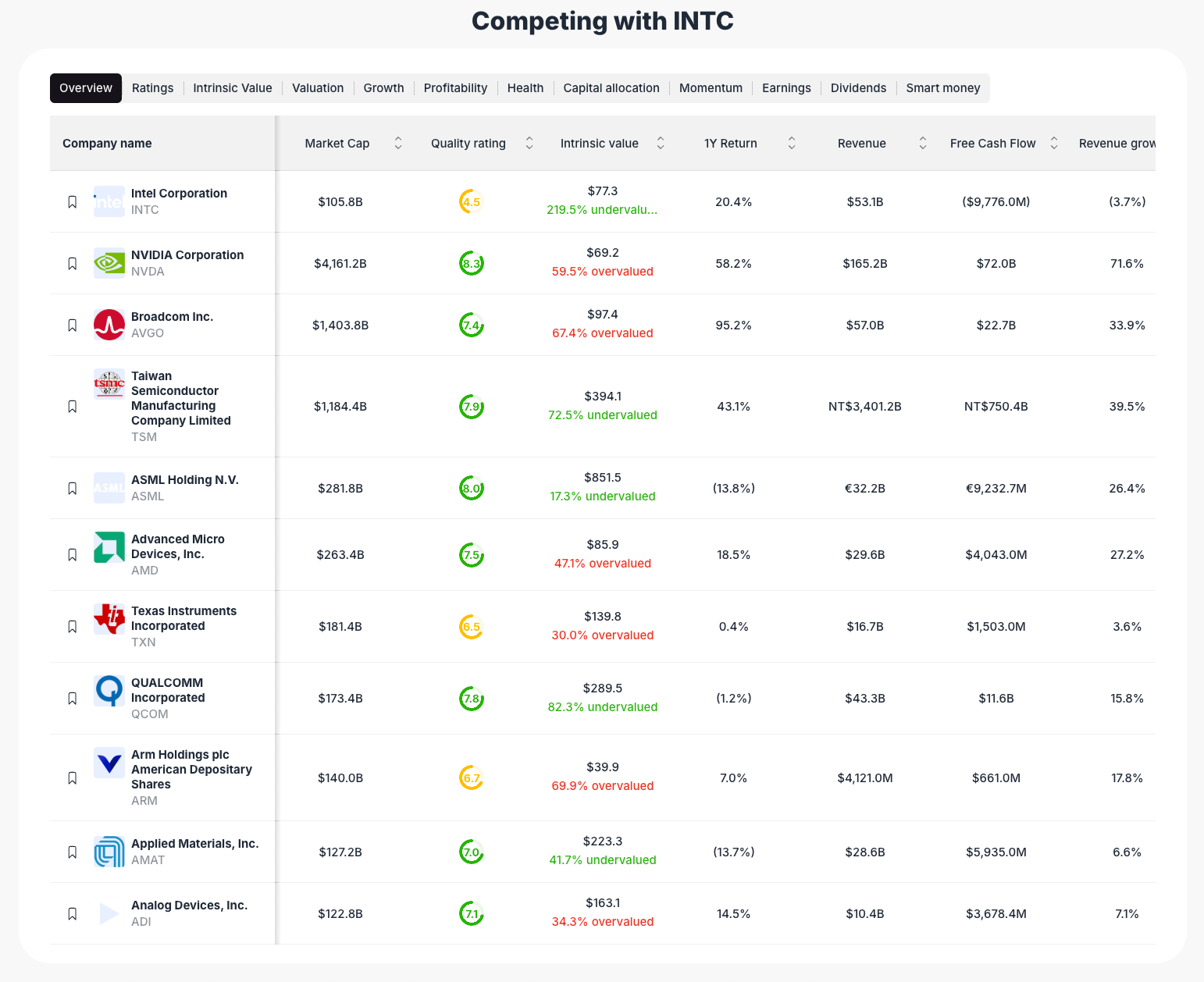Click Intel's 4.5 quality rating gauge

click(x=472, y=201)
